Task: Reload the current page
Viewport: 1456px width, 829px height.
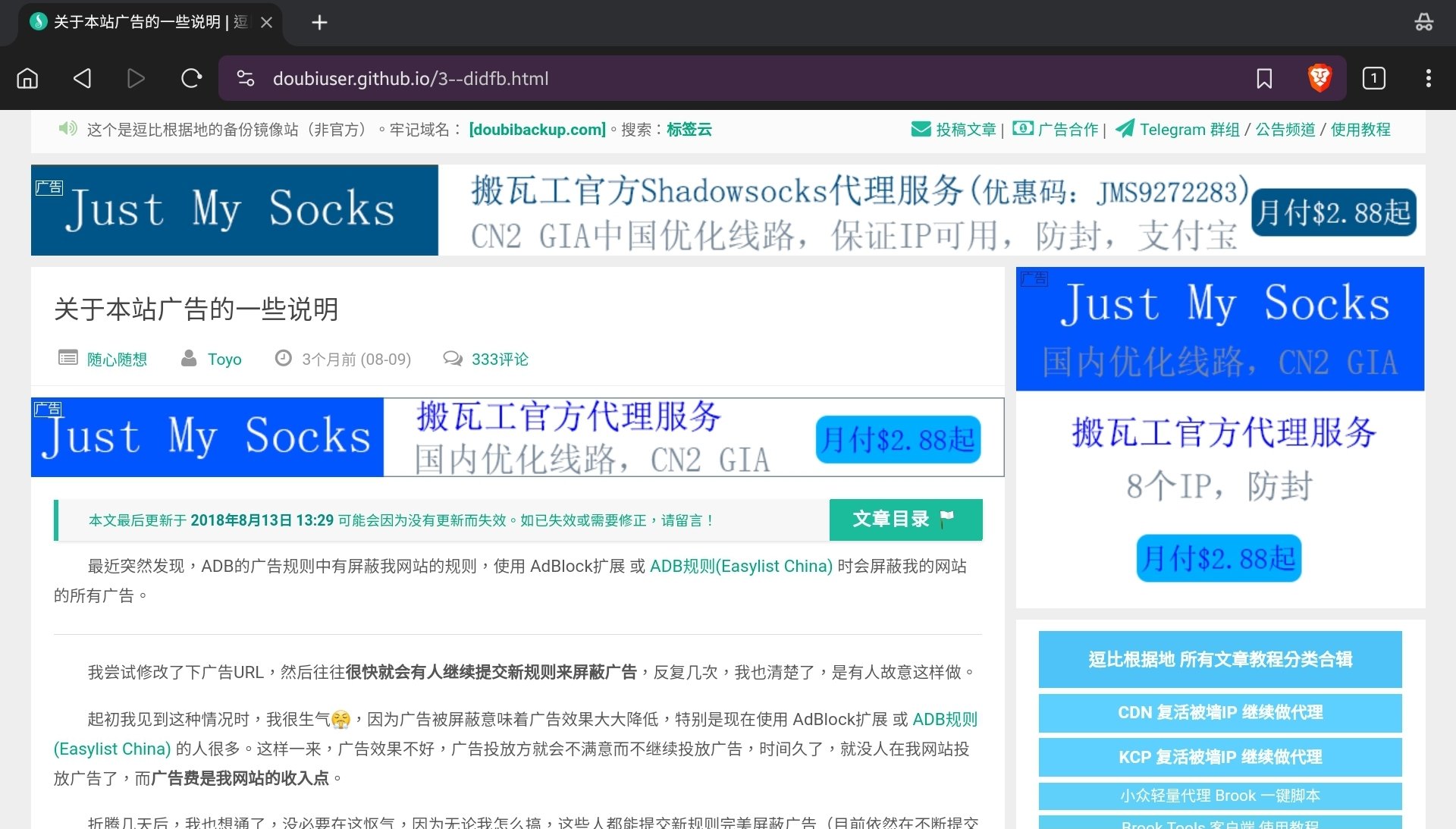Action: pyautogui.click(x=190, y=77)
